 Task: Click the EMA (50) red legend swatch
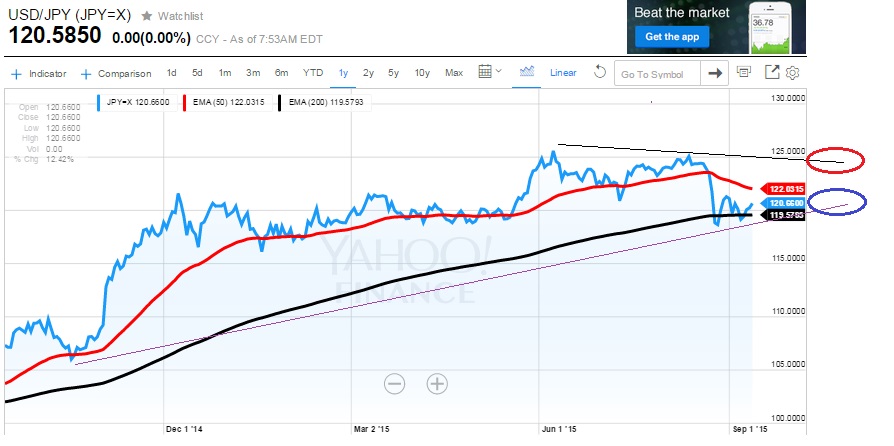[x=187, y=102]
